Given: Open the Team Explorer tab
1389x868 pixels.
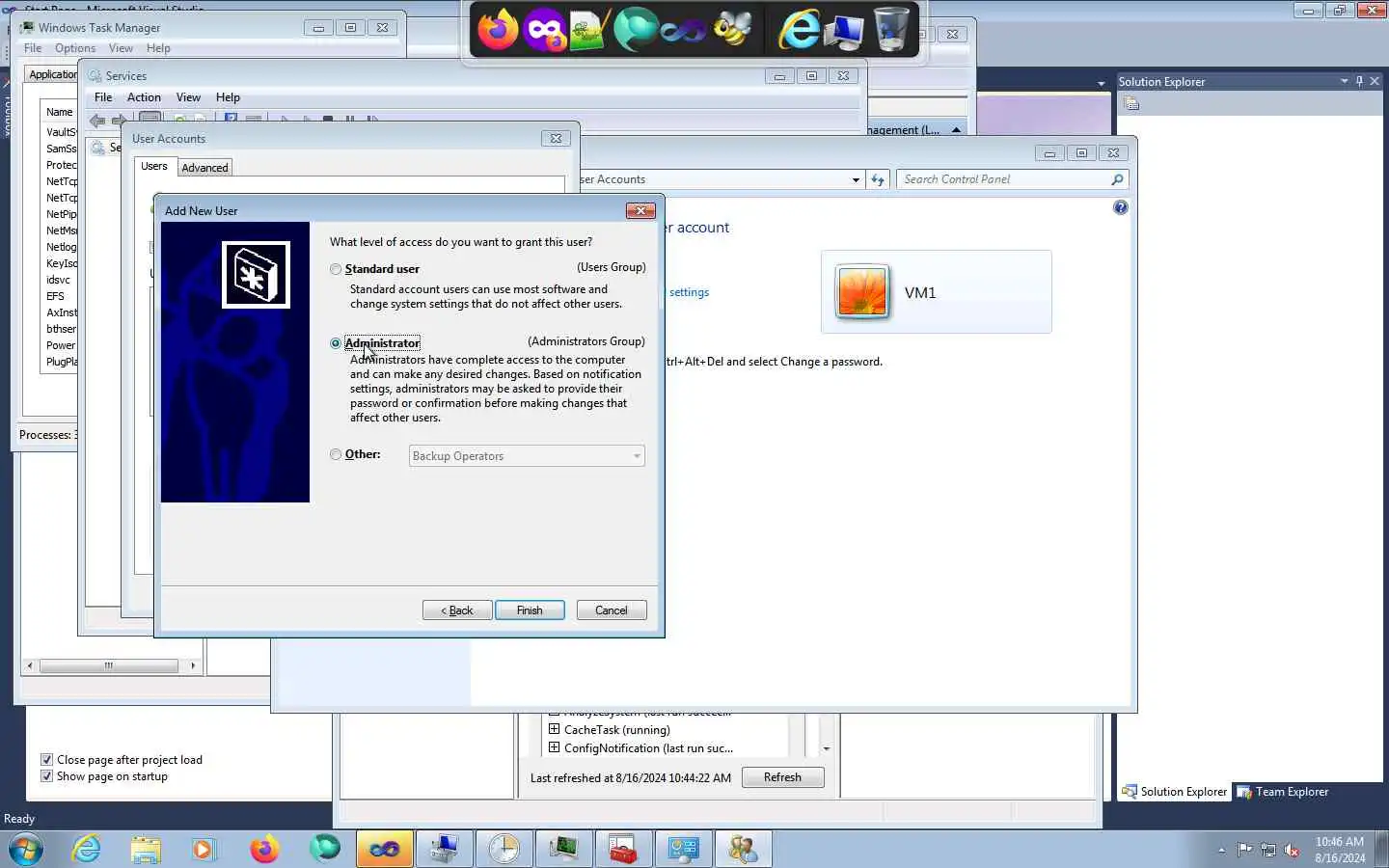Looking at the screenshot, I should point(1283,792).
